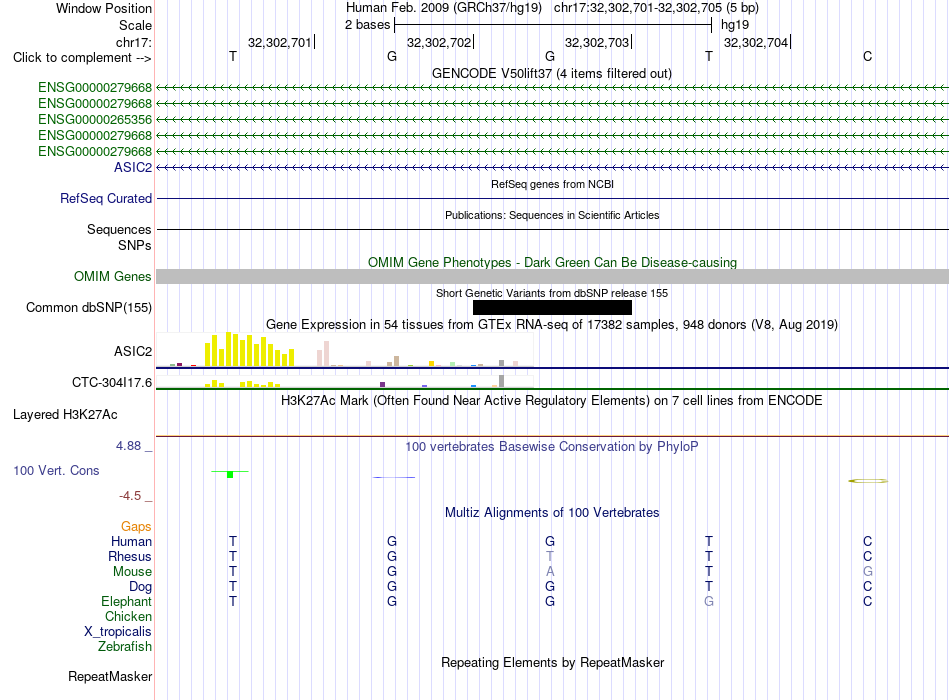Screen dimensions: 950x700
Task: Click the black dbSNP variant item
Action: pos(552,307)
